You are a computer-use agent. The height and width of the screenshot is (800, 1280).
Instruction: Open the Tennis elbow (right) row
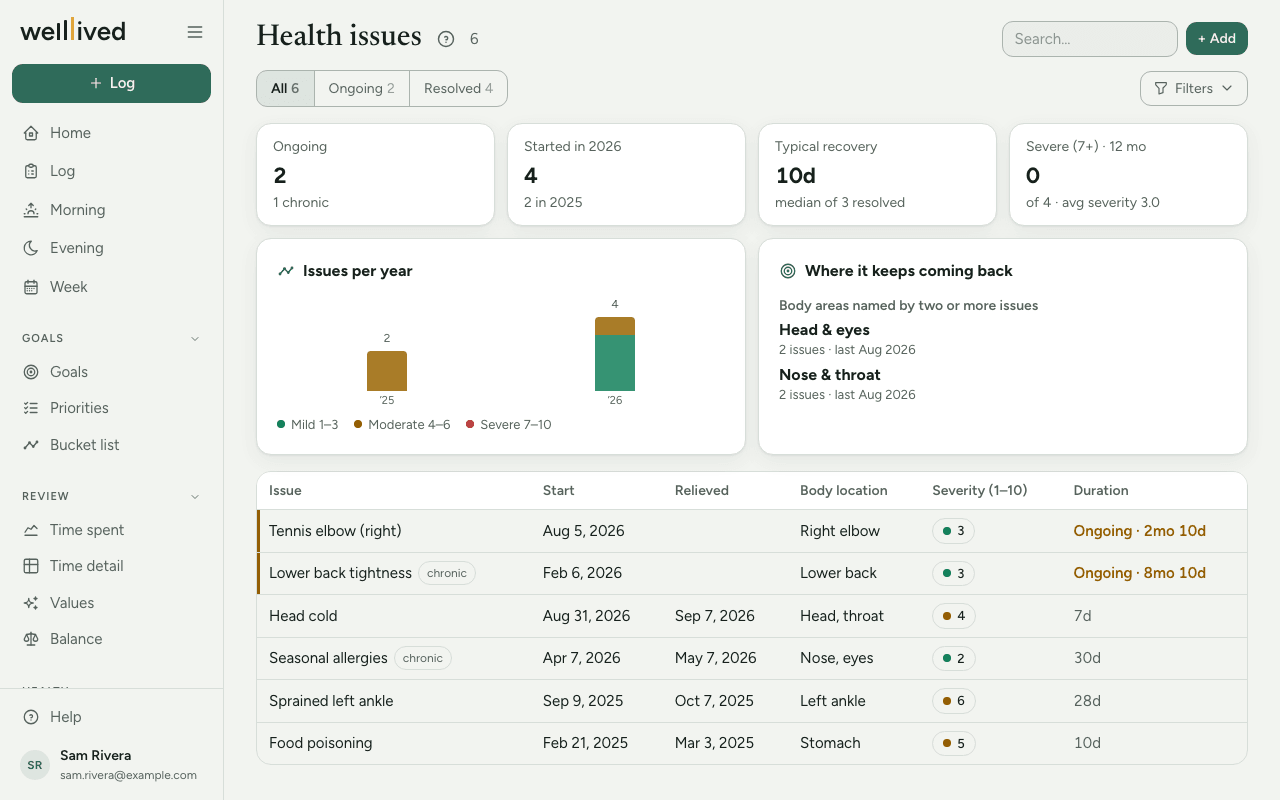pos(752,531)
